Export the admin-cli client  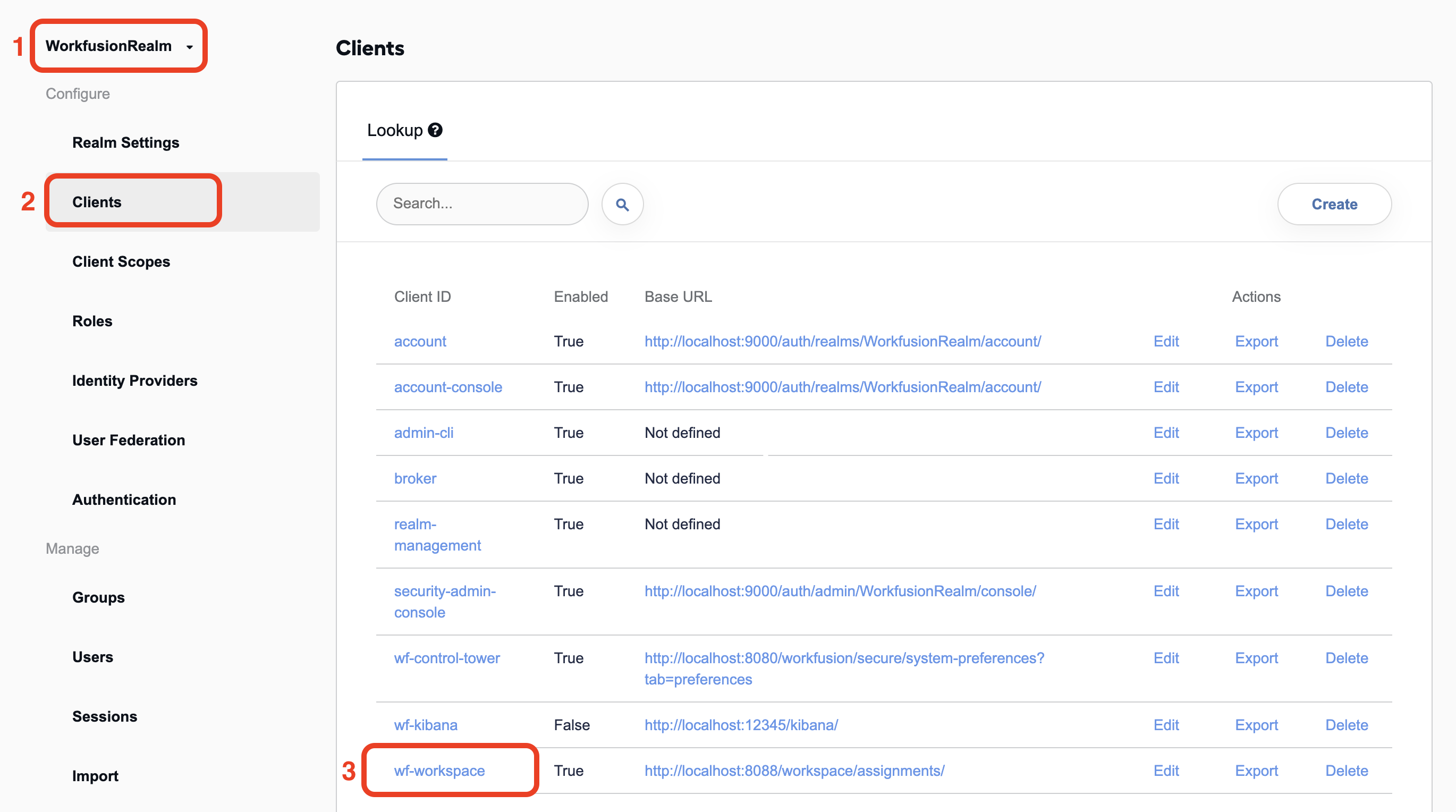pyautogui.click(x=1256, y=433)
